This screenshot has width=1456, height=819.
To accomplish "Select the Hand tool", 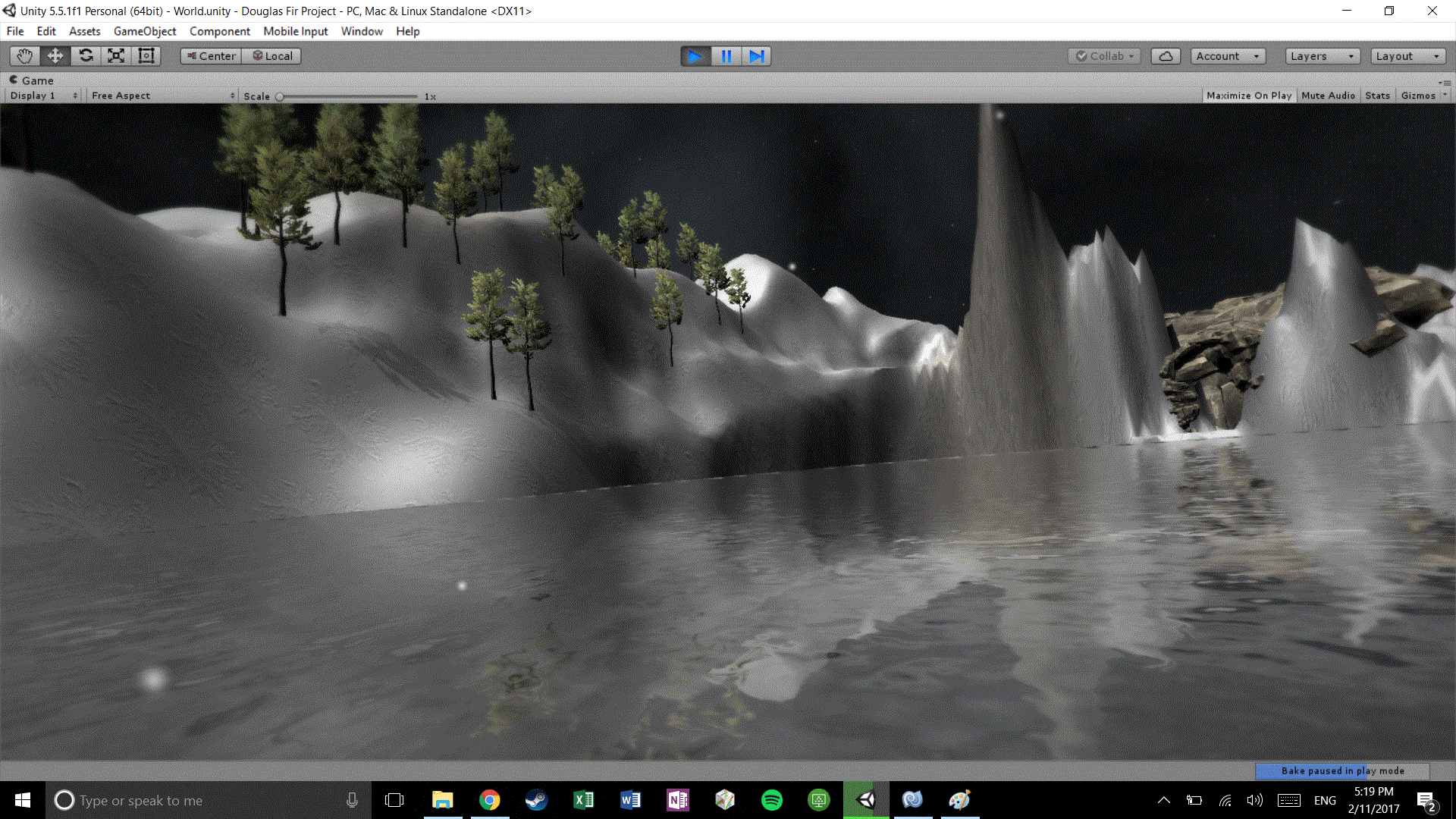I will pyautogui.click(x=24, y=56).
